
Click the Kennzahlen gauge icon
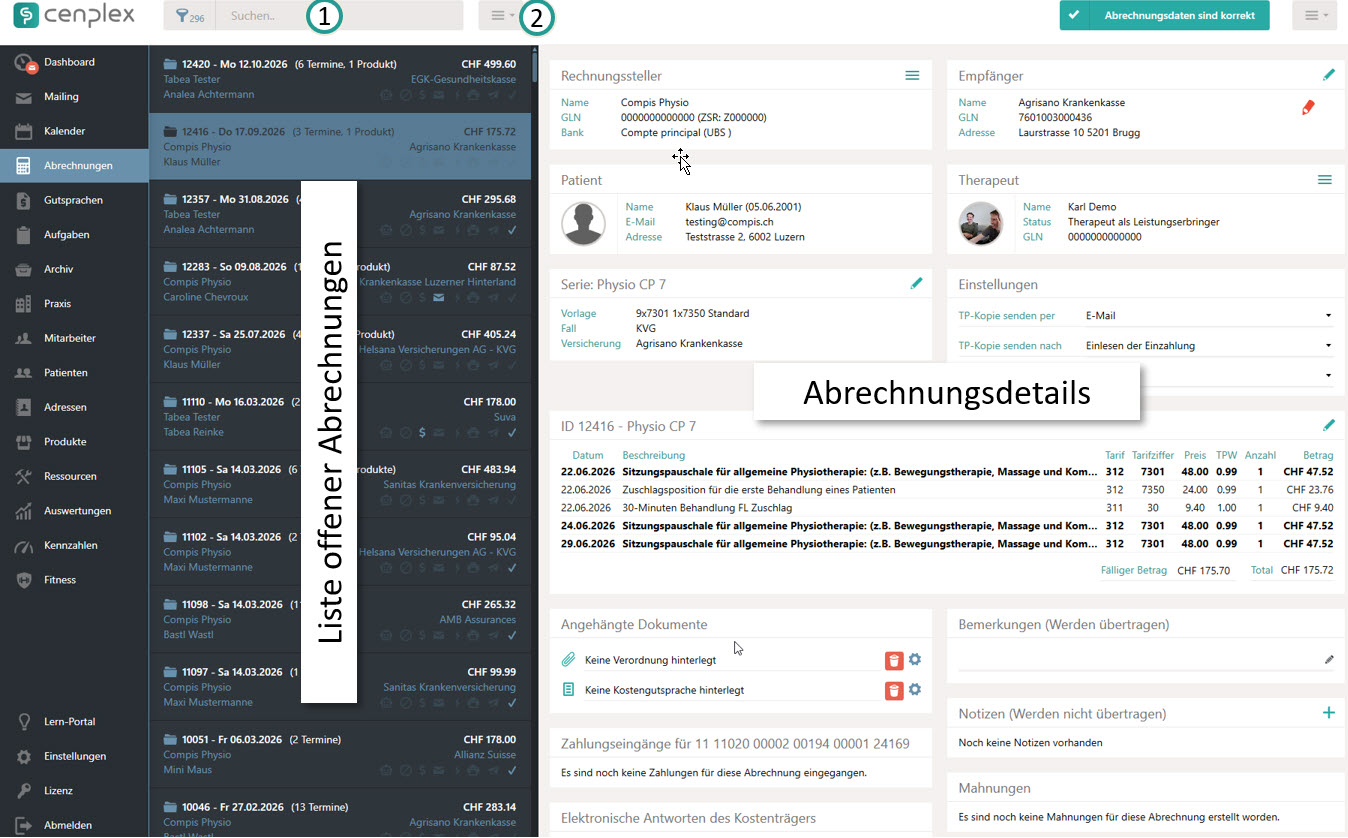click(x=24, y=546)
